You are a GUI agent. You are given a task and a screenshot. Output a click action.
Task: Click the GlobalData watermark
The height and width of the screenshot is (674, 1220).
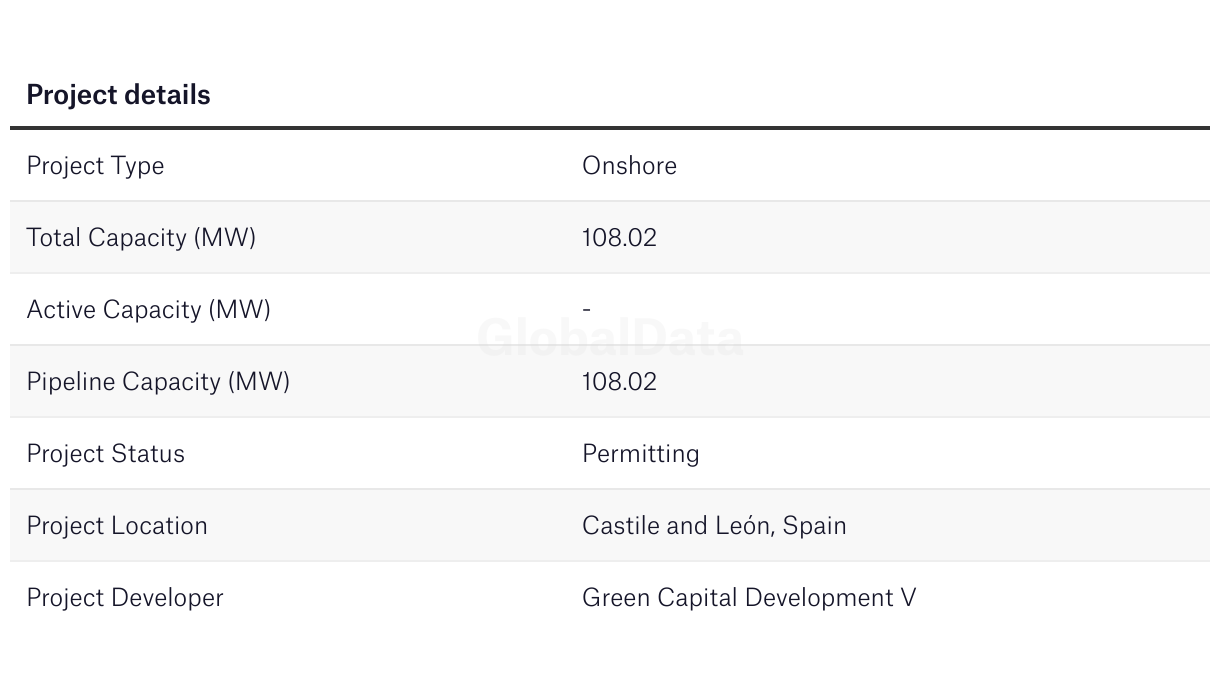[610, 338]
